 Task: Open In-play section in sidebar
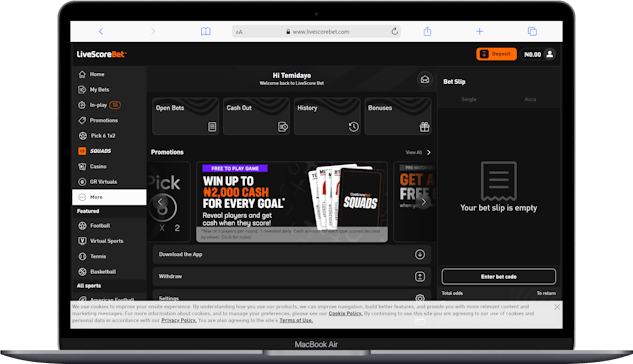(x=109, y=105)
